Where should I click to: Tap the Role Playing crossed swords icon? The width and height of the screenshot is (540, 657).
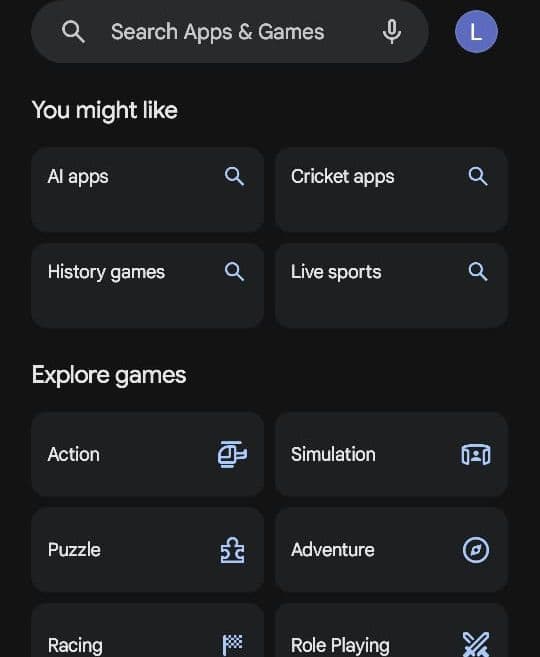476,644
